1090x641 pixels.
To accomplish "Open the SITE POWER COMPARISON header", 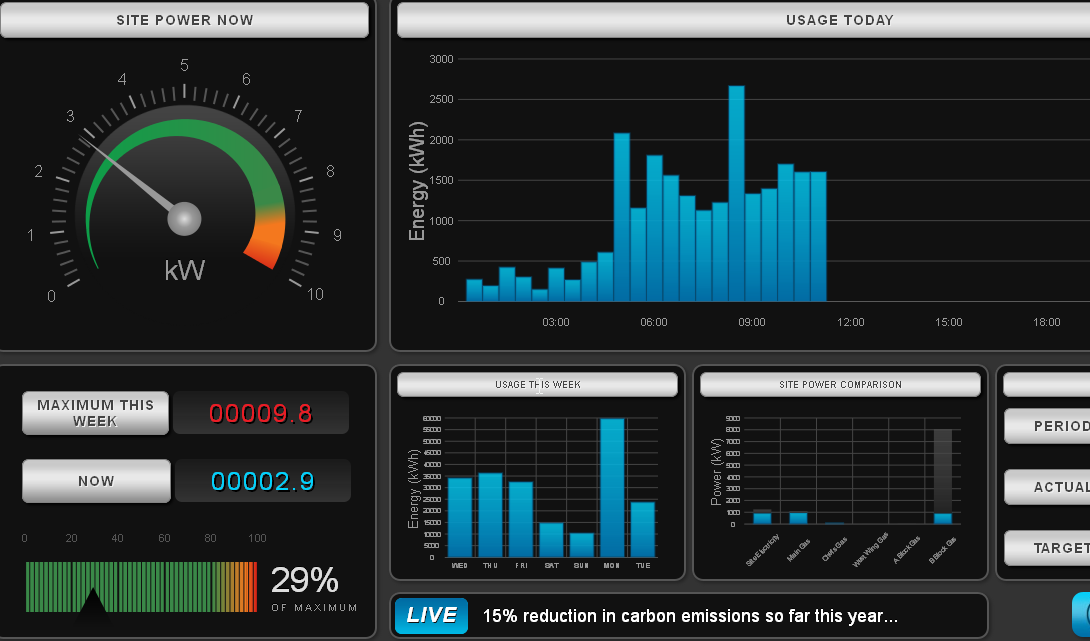I will [840, 384].
